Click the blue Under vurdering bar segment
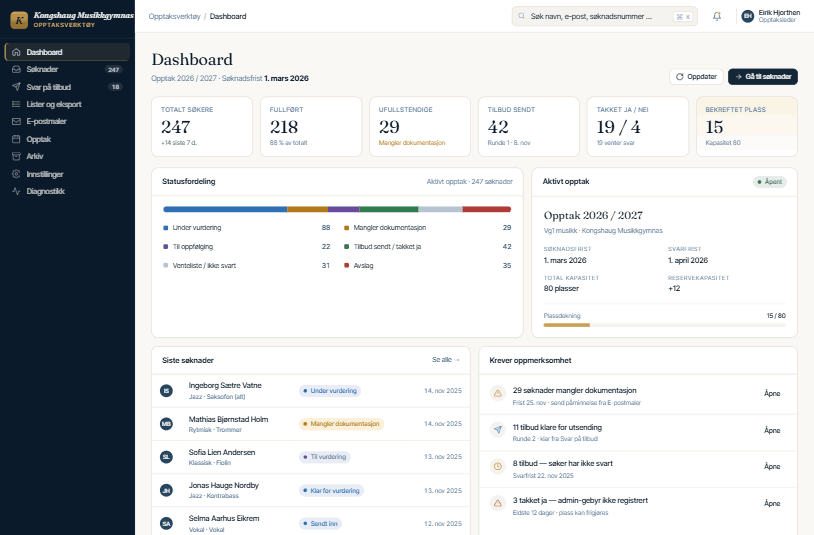814x535 pixels. (x=225, y=209)
